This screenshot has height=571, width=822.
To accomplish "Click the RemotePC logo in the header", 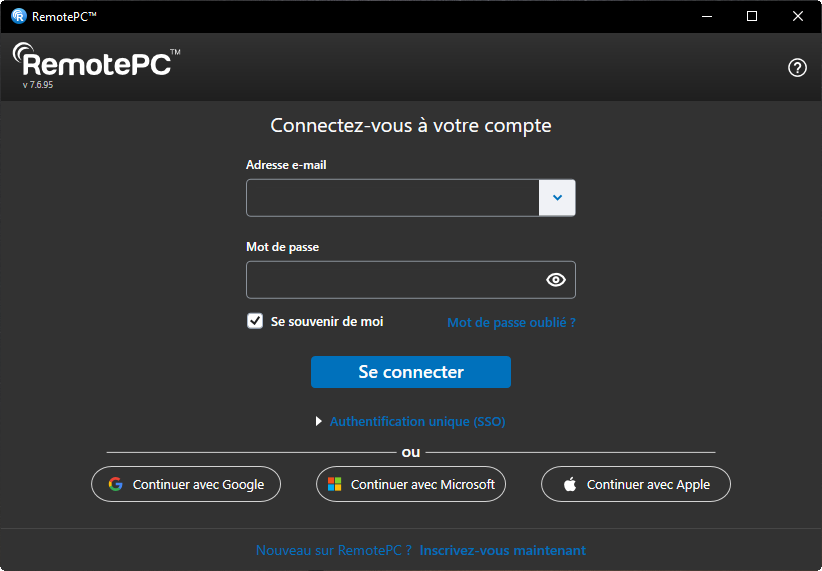I will point(96,60).
